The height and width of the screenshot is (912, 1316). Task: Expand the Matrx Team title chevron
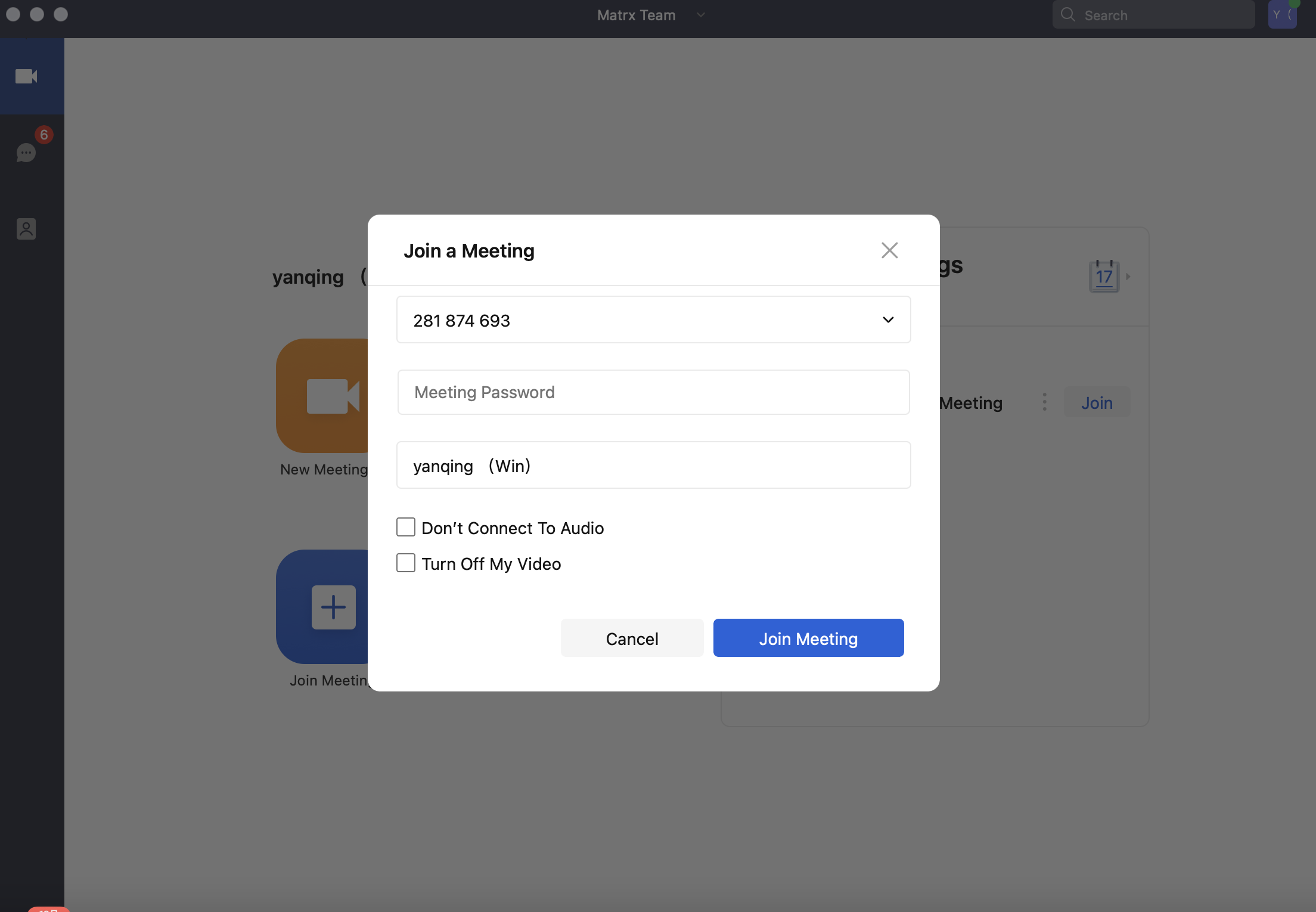tap(701, 15)
